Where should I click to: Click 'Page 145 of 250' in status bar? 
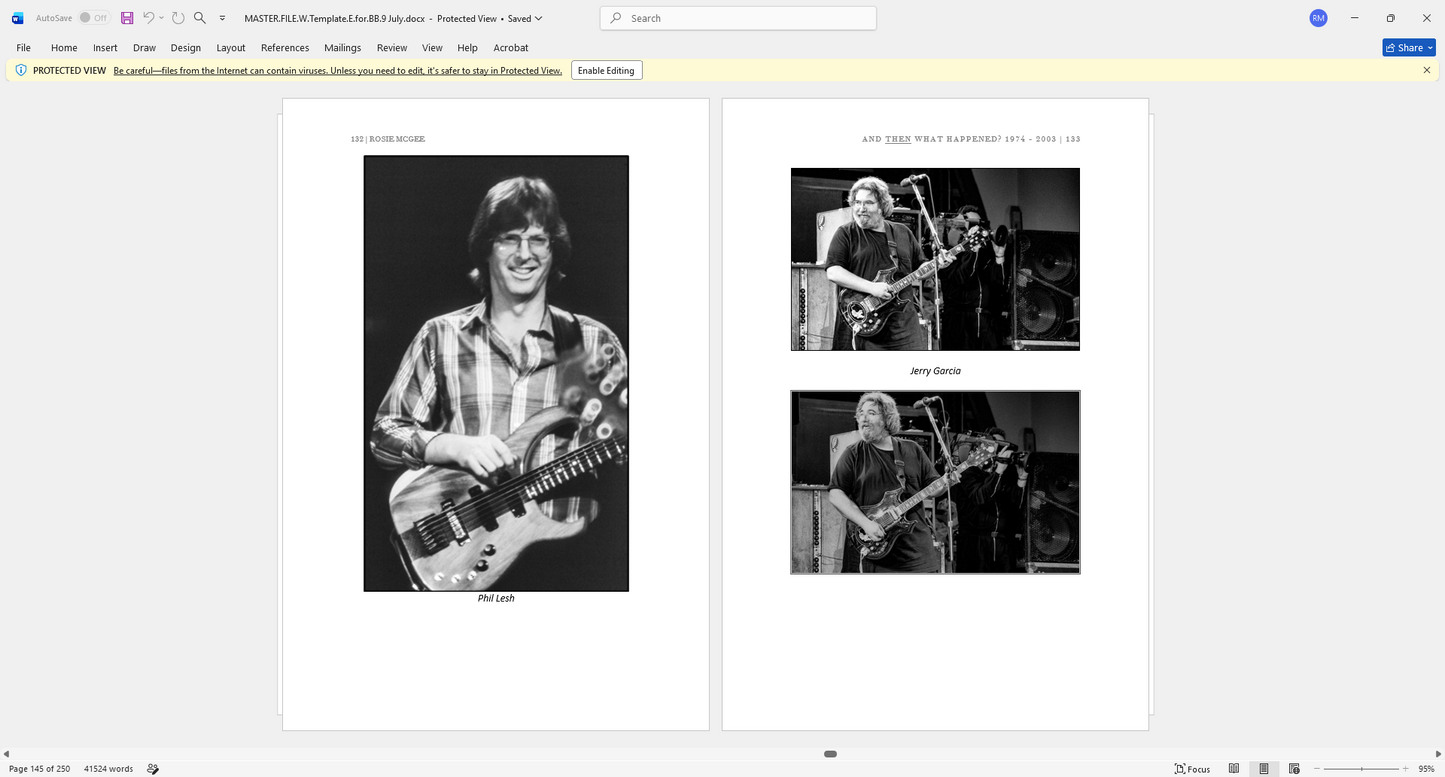(x=39, y=768)
